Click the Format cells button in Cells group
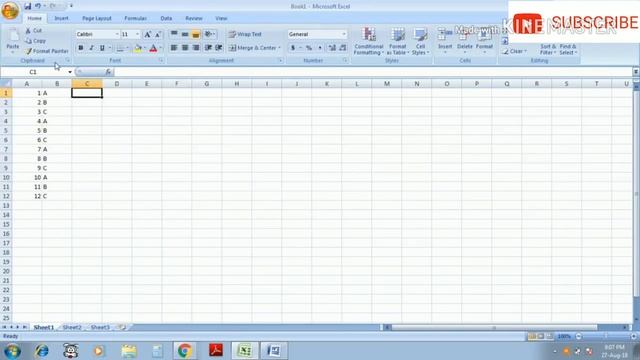This screenshot has height=360, width=640. [x=484, y=41]
